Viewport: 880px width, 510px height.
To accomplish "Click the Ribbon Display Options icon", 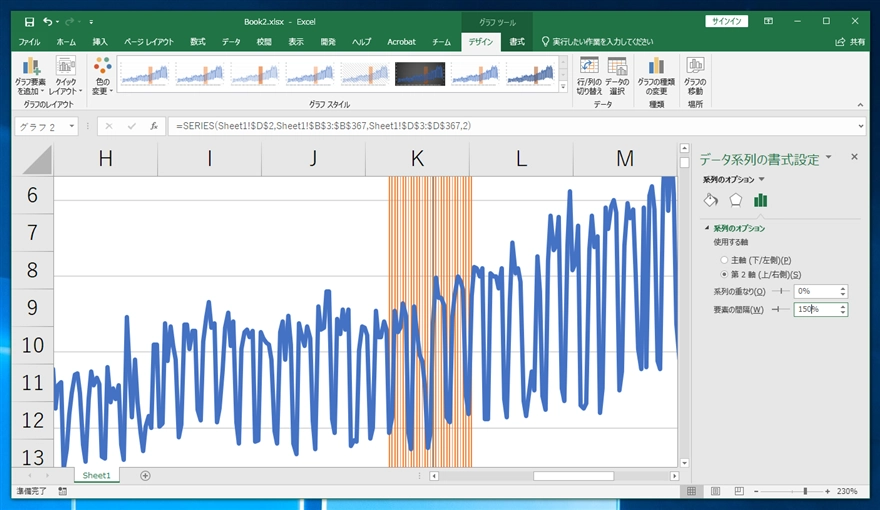I will [768, 21].
